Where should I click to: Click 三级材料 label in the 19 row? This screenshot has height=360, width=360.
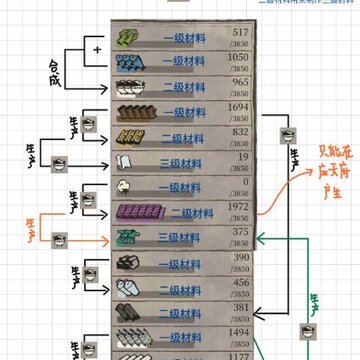click(x=181, y=163)
